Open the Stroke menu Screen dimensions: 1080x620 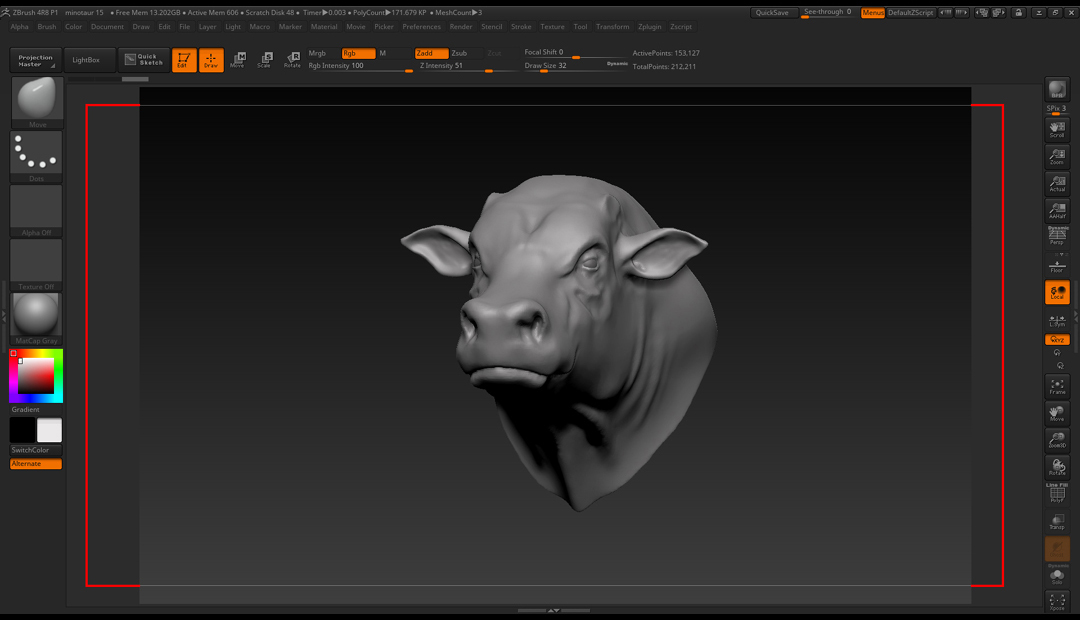point(521,27)
